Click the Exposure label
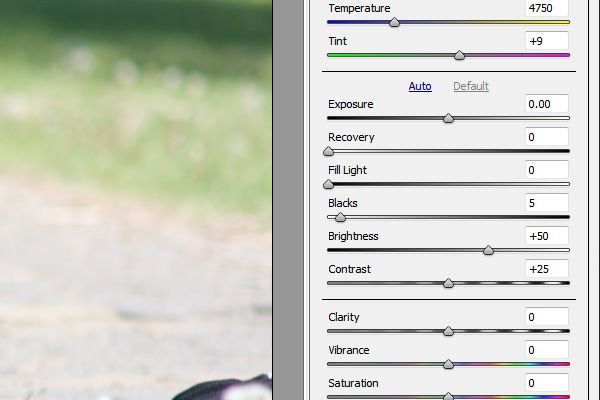600x400 pixels. point(351,104)
